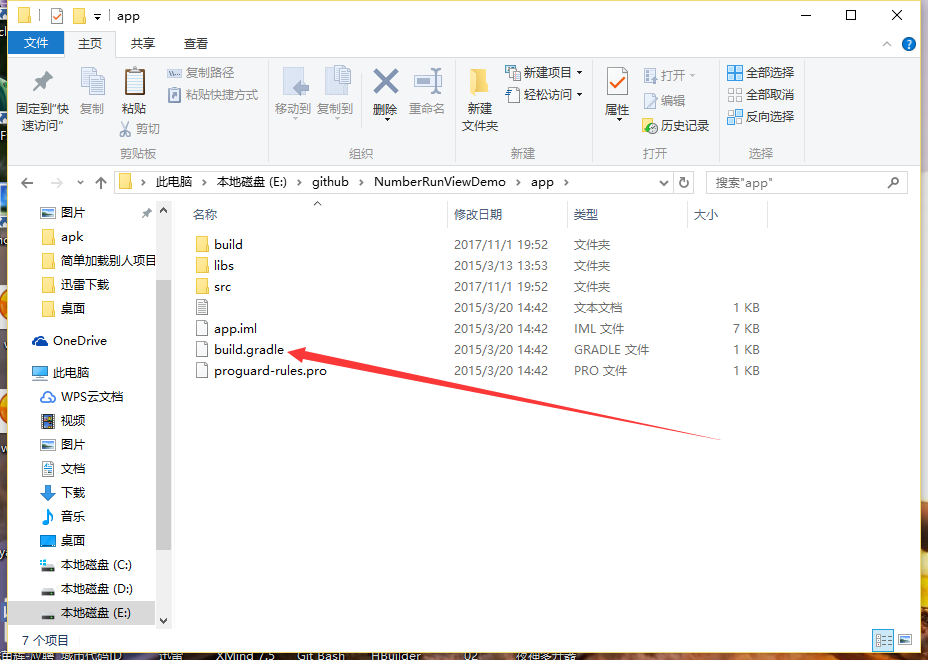Viewport: 928px width, 660px height.
Task: Open the 共享 (Share) tab
Action: [x=144, y=43]
